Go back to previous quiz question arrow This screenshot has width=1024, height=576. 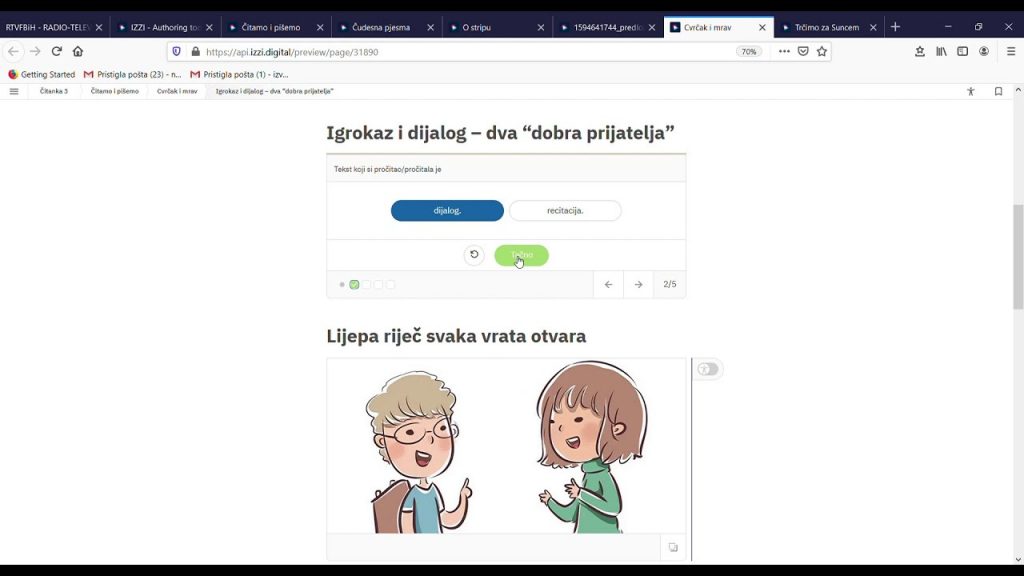(x=608, y=285)
